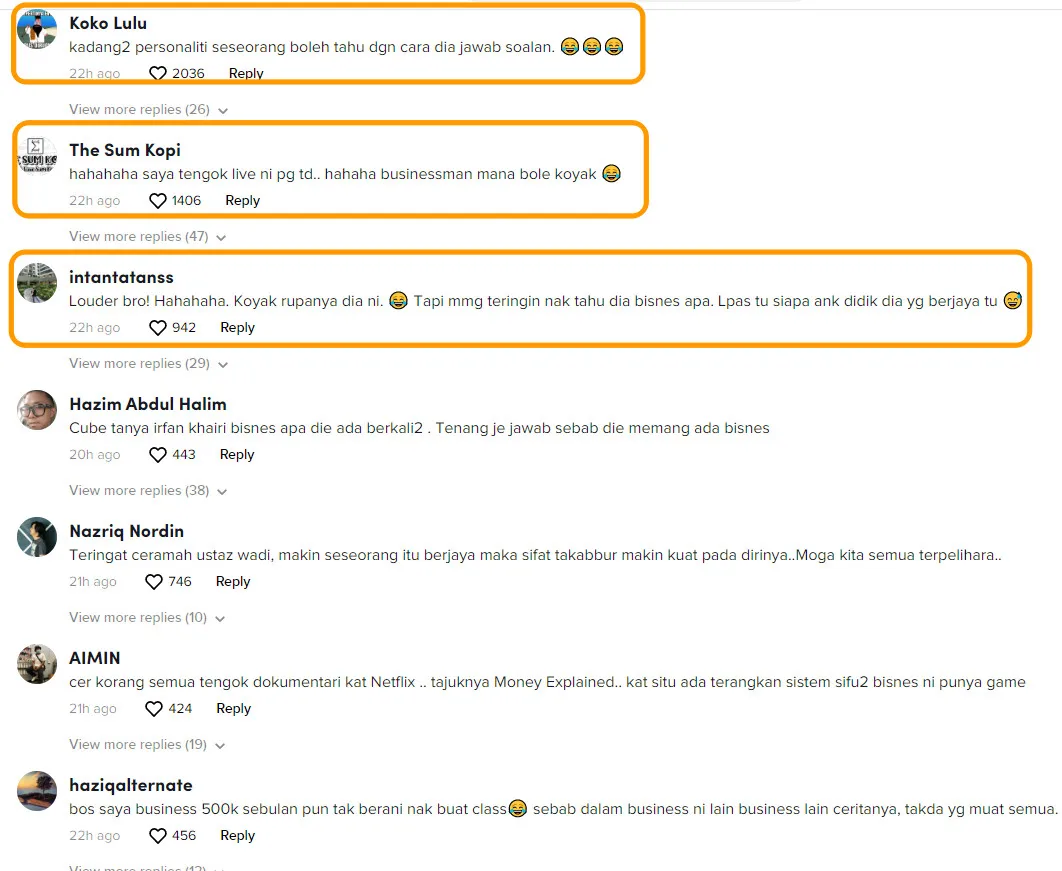1062x871 pixels.
Task: Like Koko Lulu's comment with heart icon
Action: pyautogui.click(x=158, y=73)
